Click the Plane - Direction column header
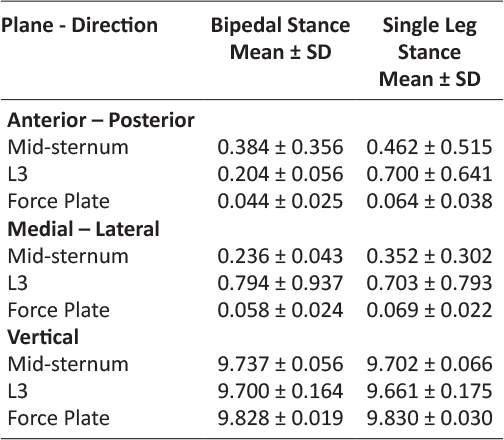 point(79,25)
